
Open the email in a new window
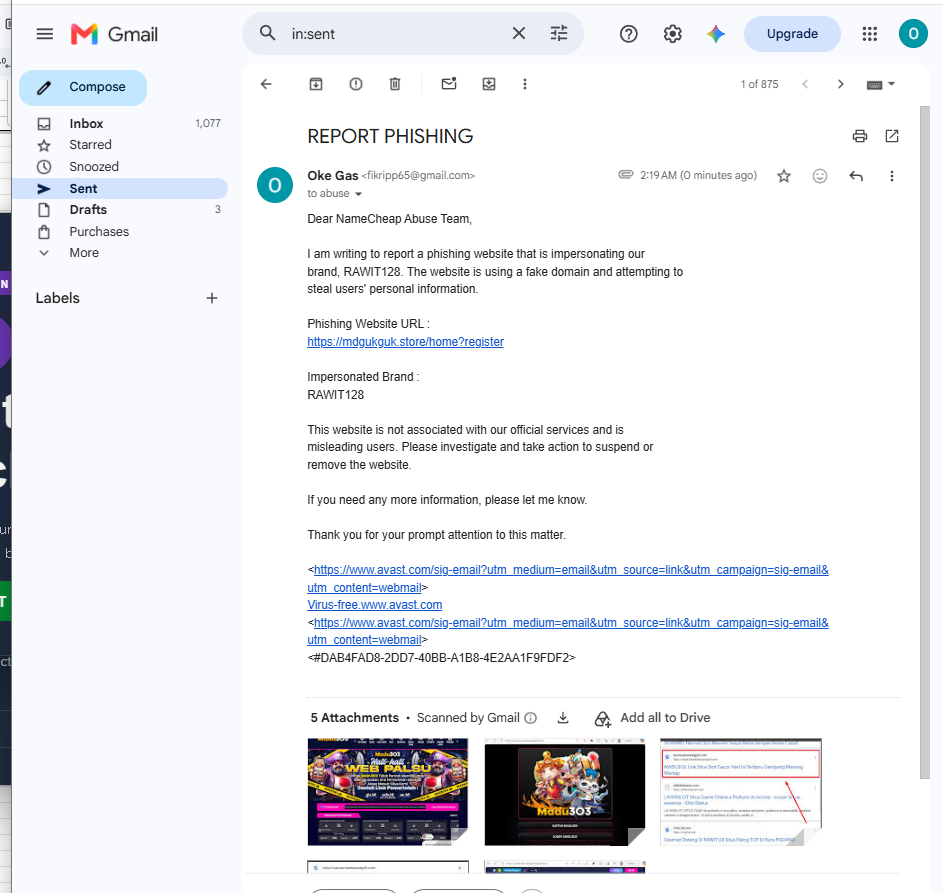(x=892, y=136)
